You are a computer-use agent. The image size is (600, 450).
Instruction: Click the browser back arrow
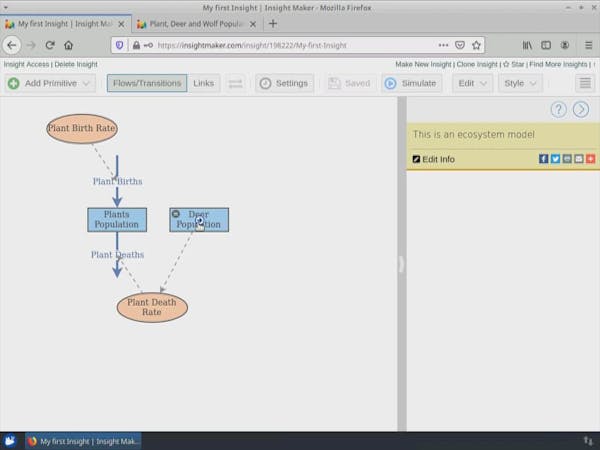pos(12,45)
